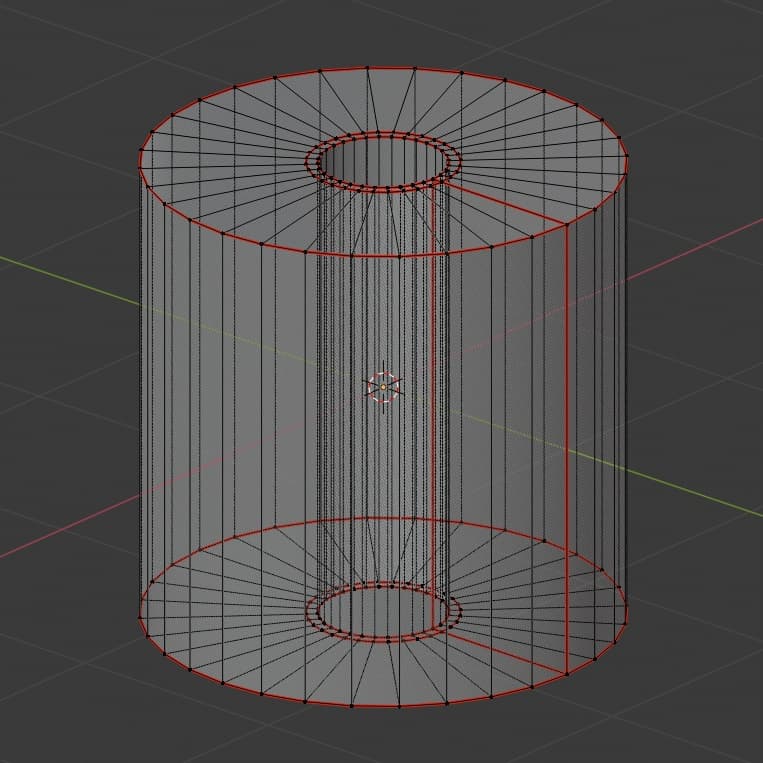Select the red radial seam edge on bottom face
The width and height of the screenshot is (763, 763).
click(507, 654)
